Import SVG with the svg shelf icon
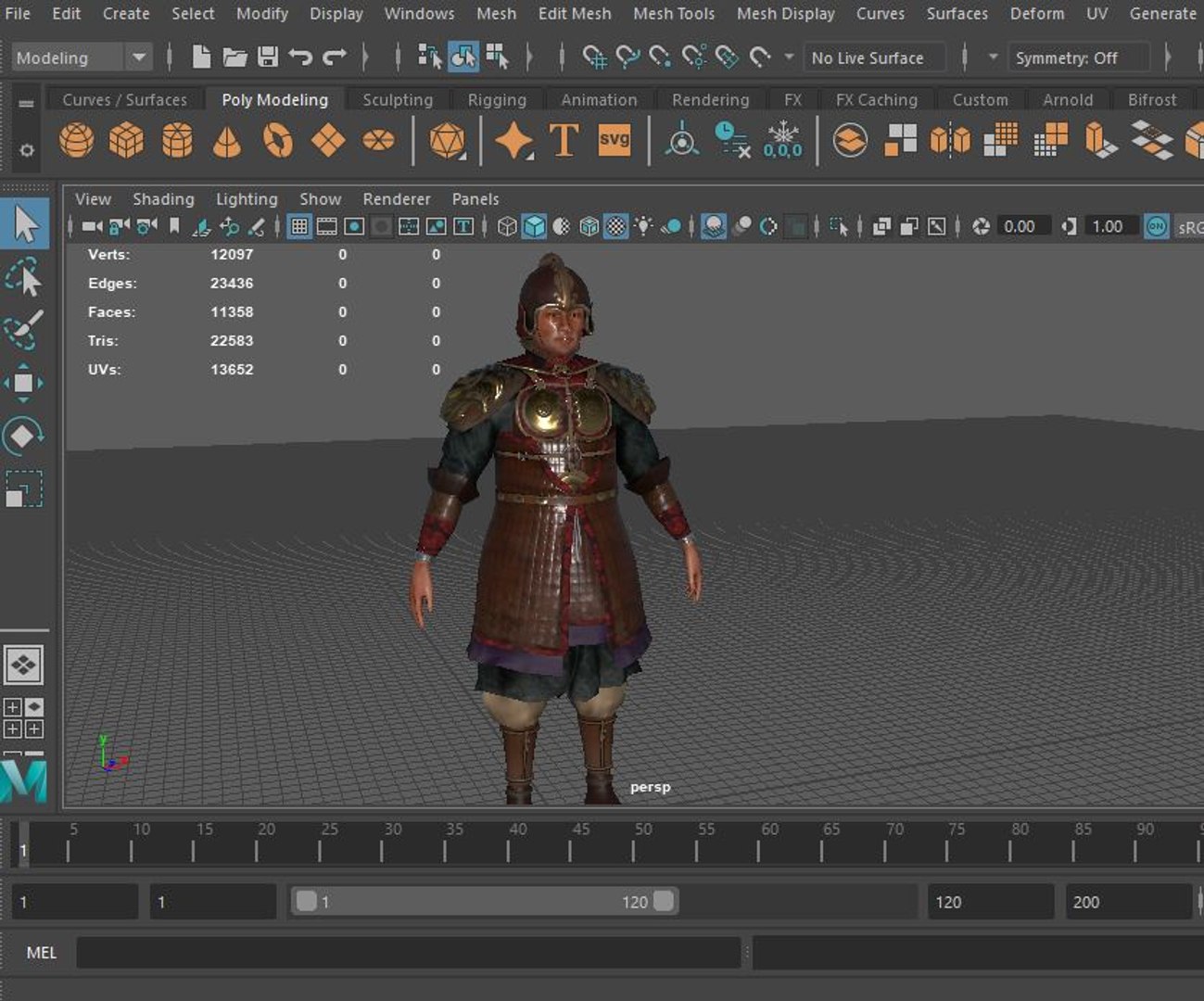This screenshot has width=1204, height=1001. coord(614,141)
